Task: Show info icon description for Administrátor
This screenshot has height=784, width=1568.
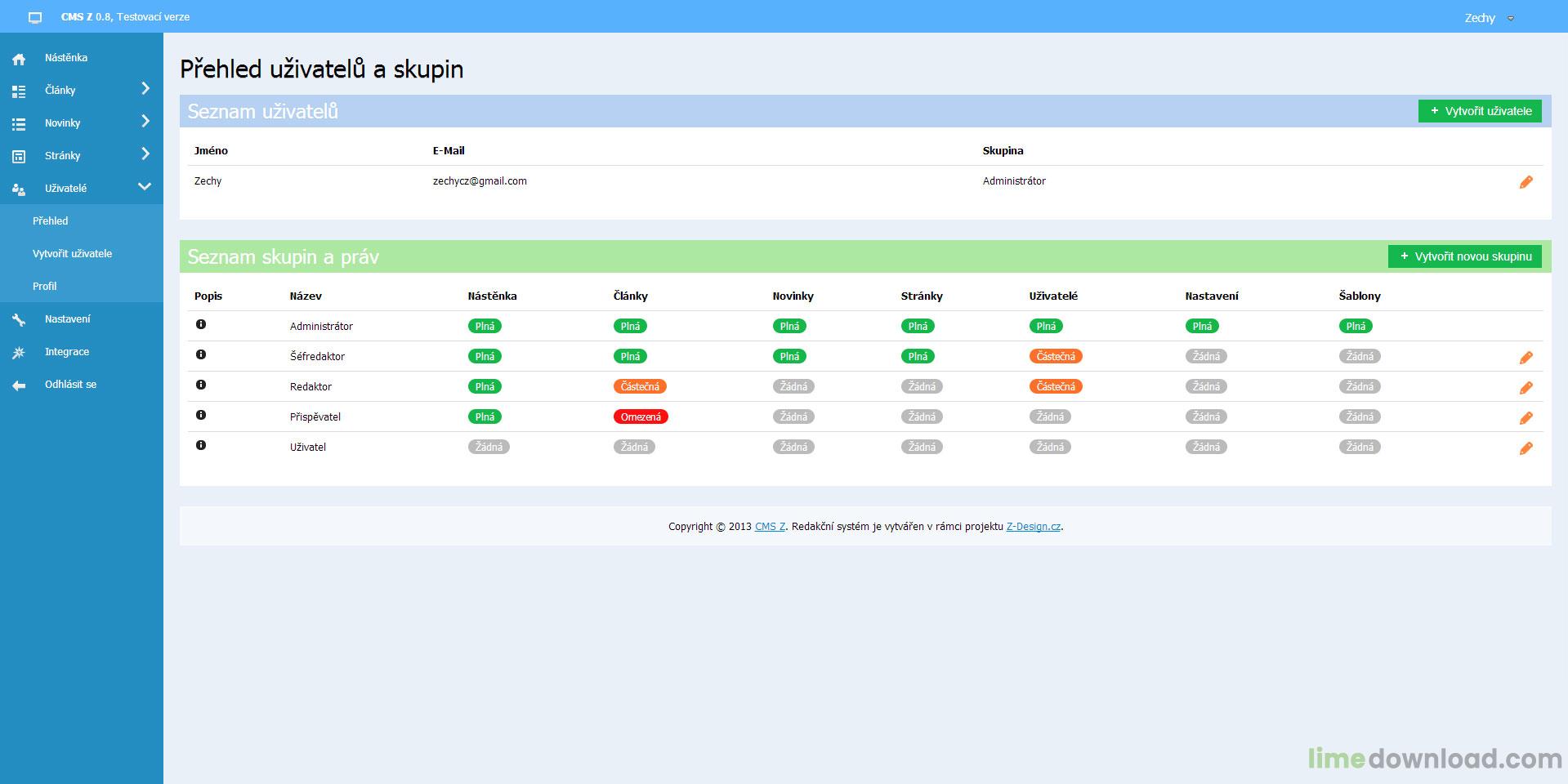Action: pyautogui.click(x=201, y=324)
